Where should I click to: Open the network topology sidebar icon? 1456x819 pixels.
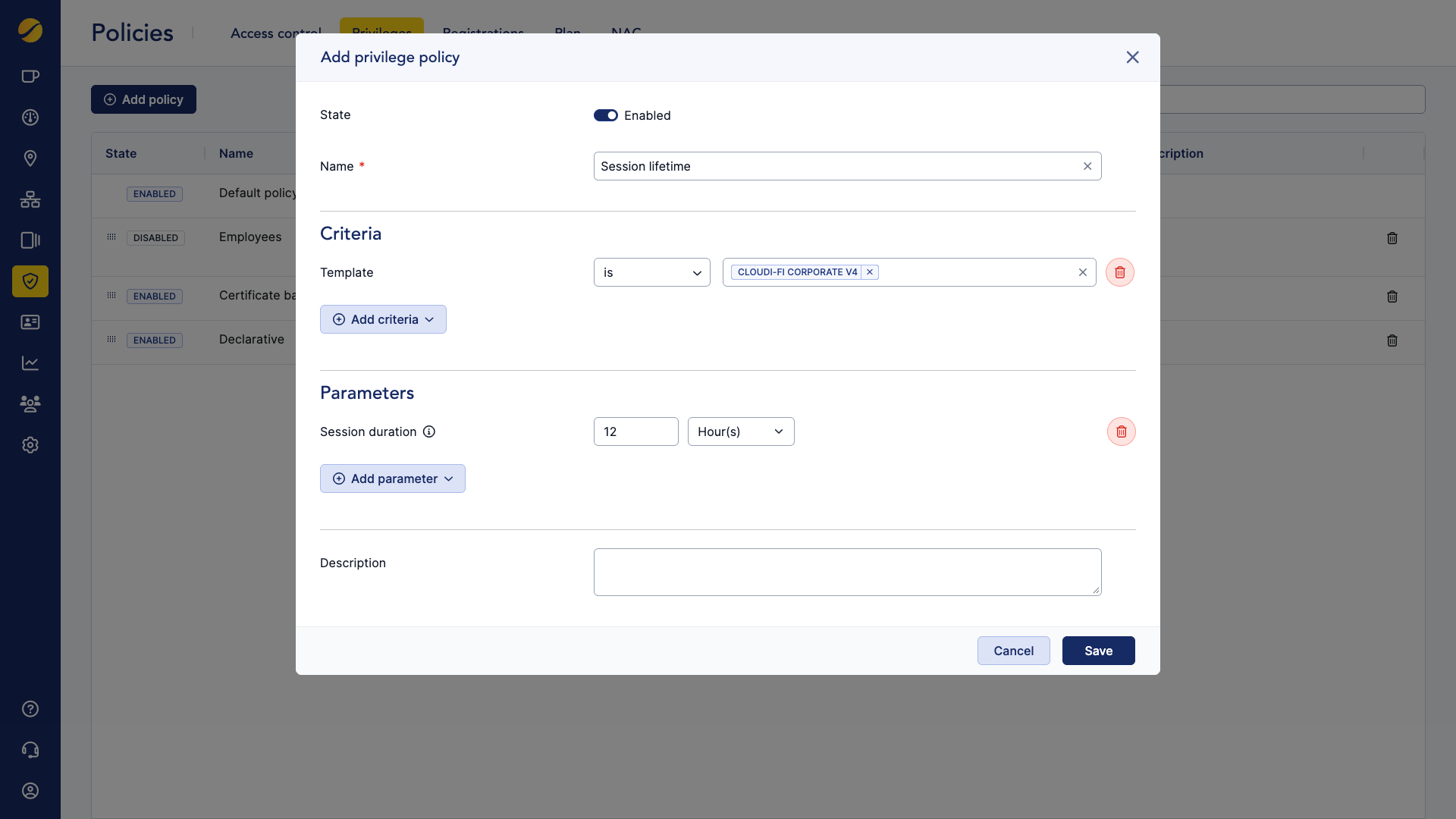[x=30, y=199]
